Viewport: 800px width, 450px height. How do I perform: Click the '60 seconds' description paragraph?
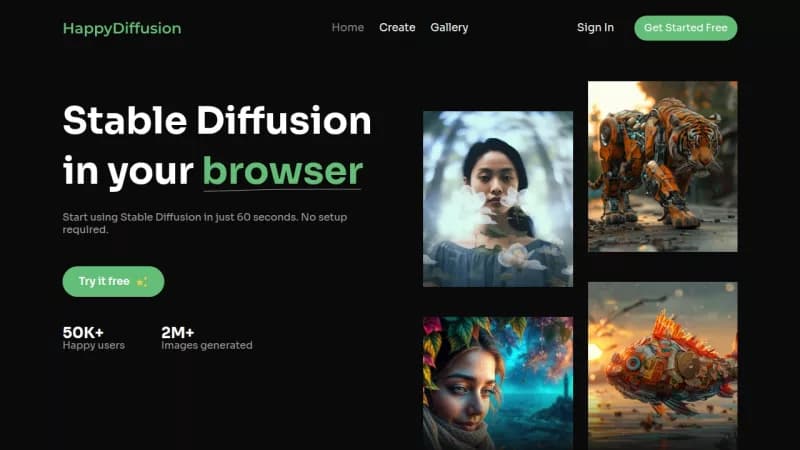pyautogui.click(x=205, y=223)
